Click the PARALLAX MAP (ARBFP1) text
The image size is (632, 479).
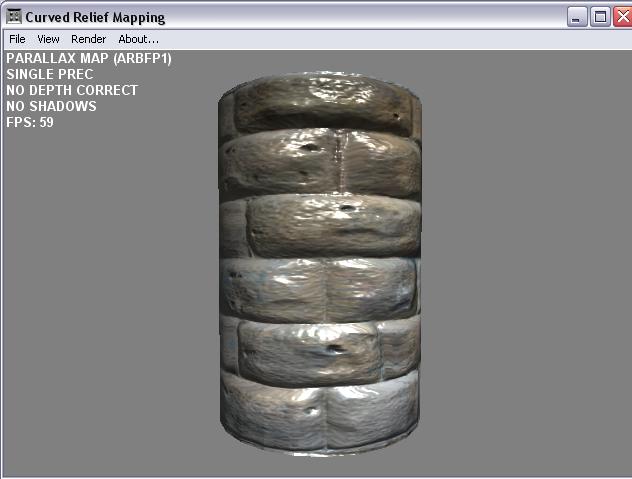[89, 58]
